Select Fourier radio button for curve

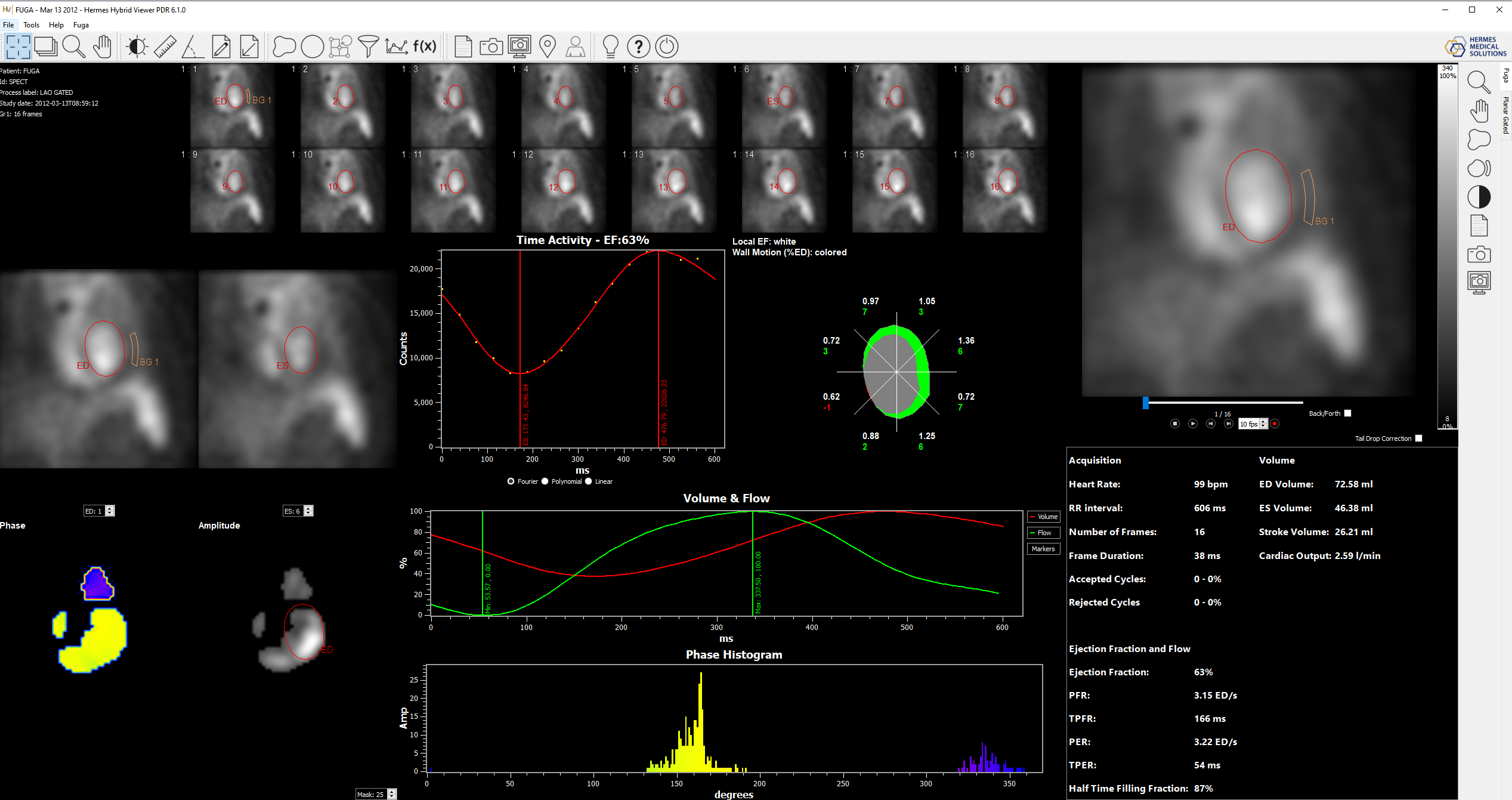pyautogui.click(x=511, y=481)
